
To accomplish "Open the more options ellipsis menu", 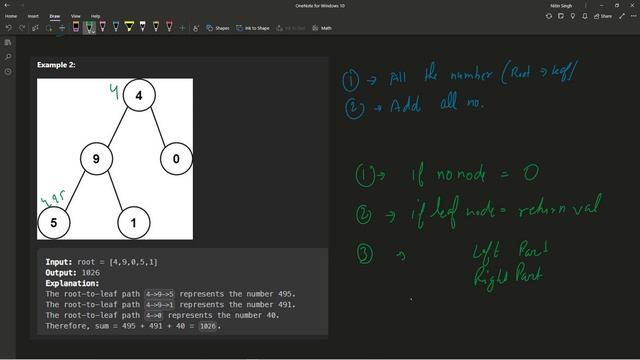I will click(633, 16).
